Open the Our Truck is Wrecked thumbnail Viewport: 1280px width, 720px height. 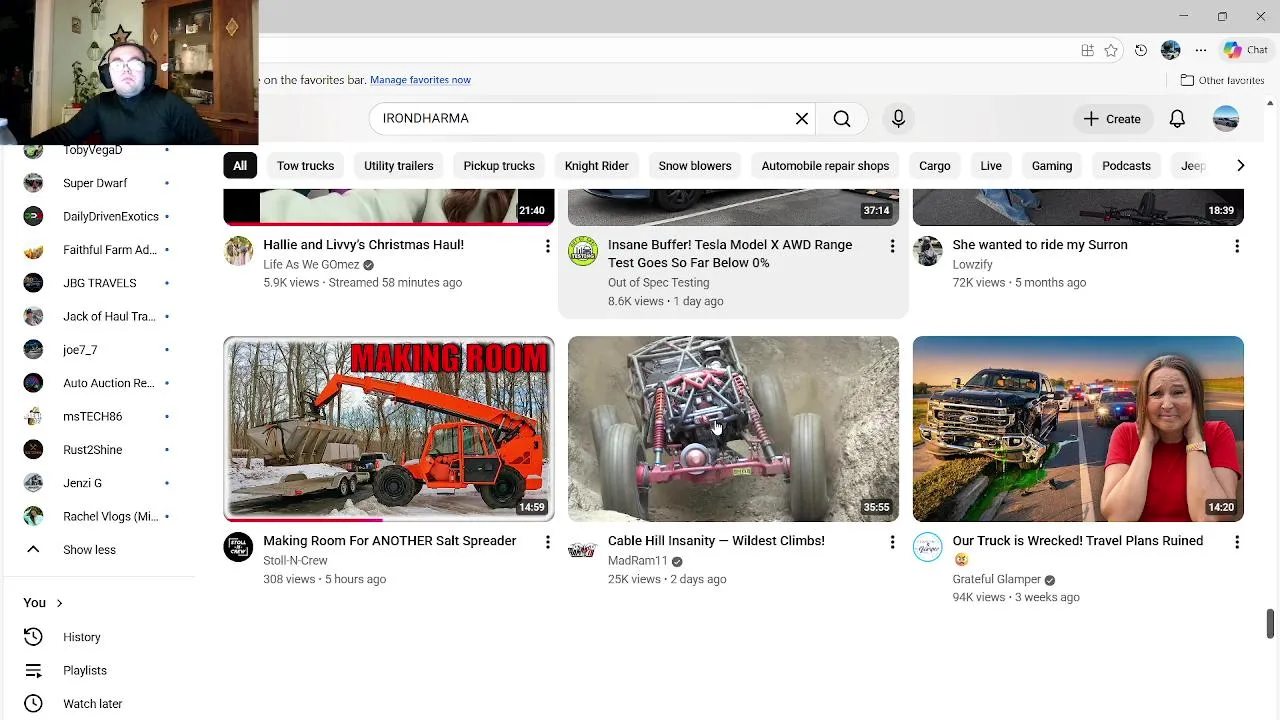[x=1078, y=429]
